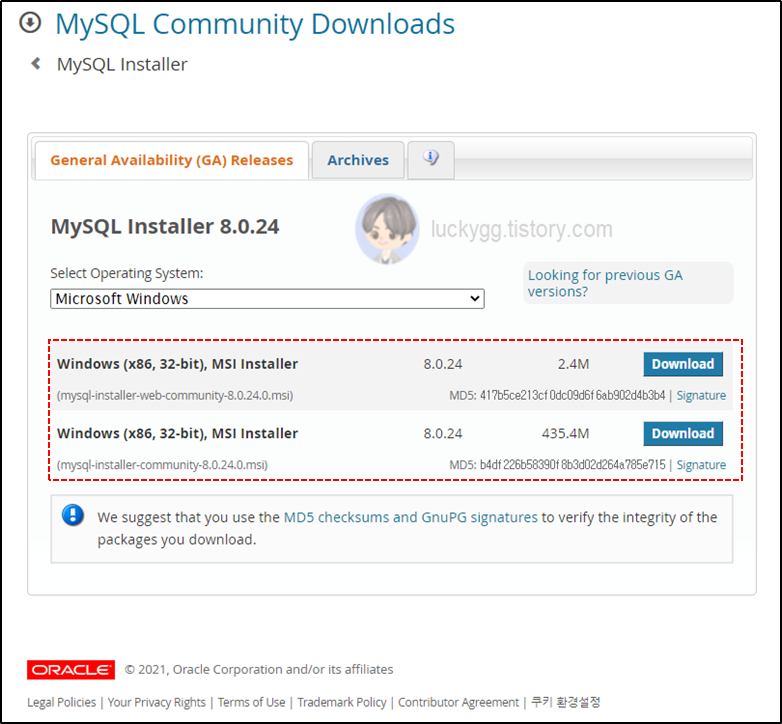
Task: Click the MySQL Installer 8.0.24 heading
Action: tap(165, 226)
